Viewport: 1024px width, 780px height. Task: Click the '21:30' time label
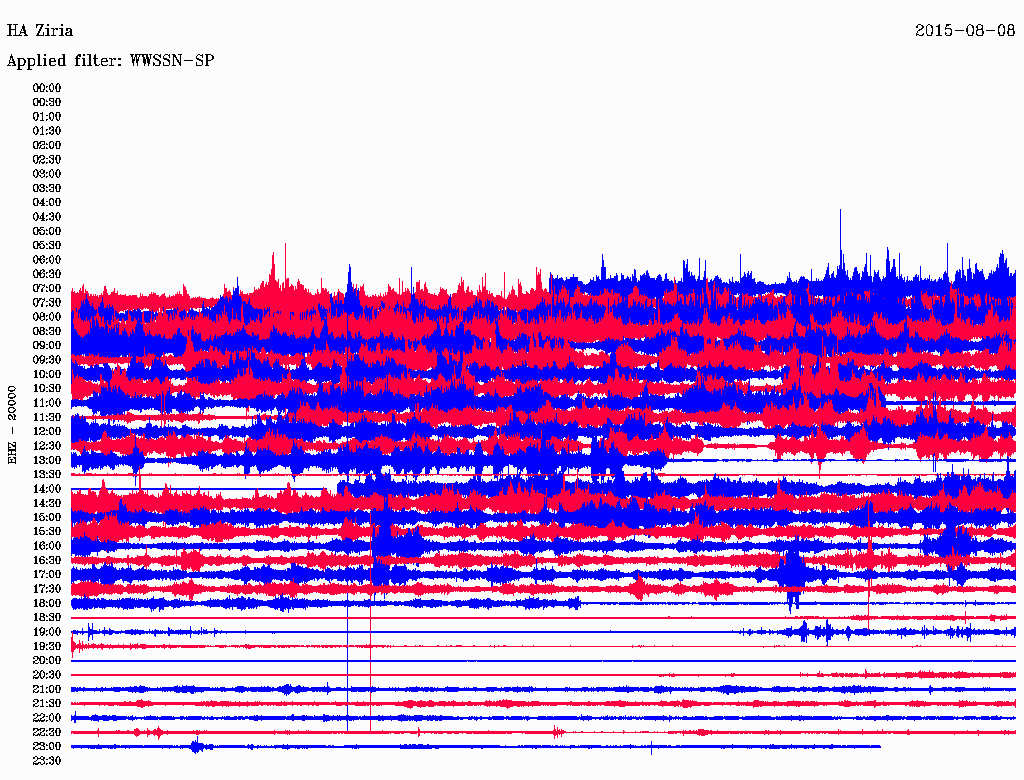coord(47,704)
